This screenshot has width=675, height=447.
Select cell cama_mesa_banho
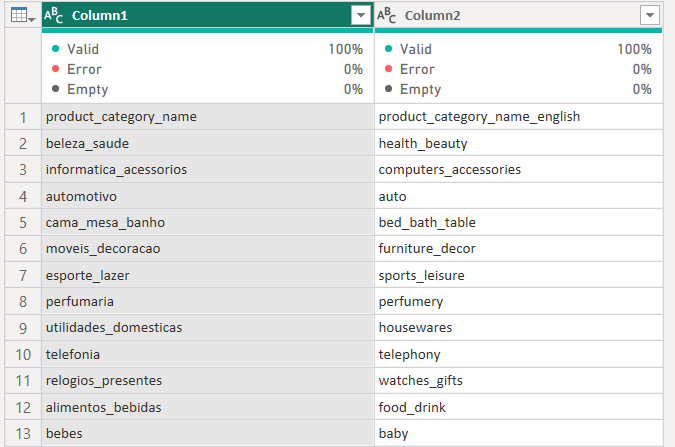coord(207,223)
